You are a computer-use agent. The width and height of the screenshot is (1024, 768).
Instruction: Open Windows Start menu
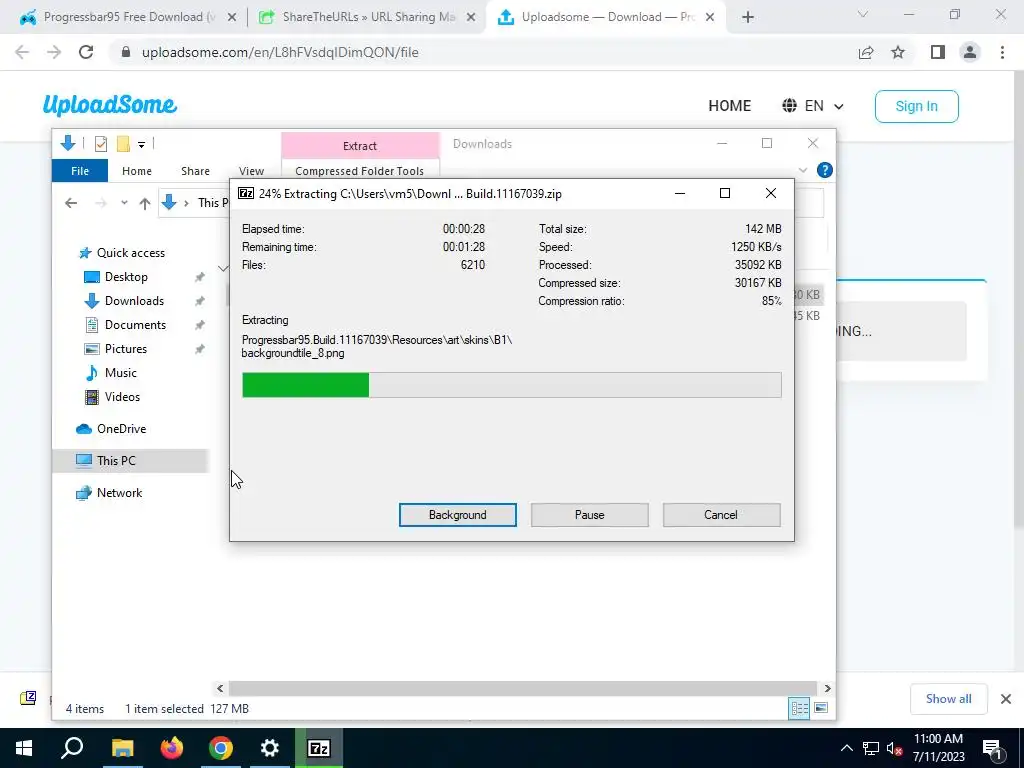[x=24, y=748]
